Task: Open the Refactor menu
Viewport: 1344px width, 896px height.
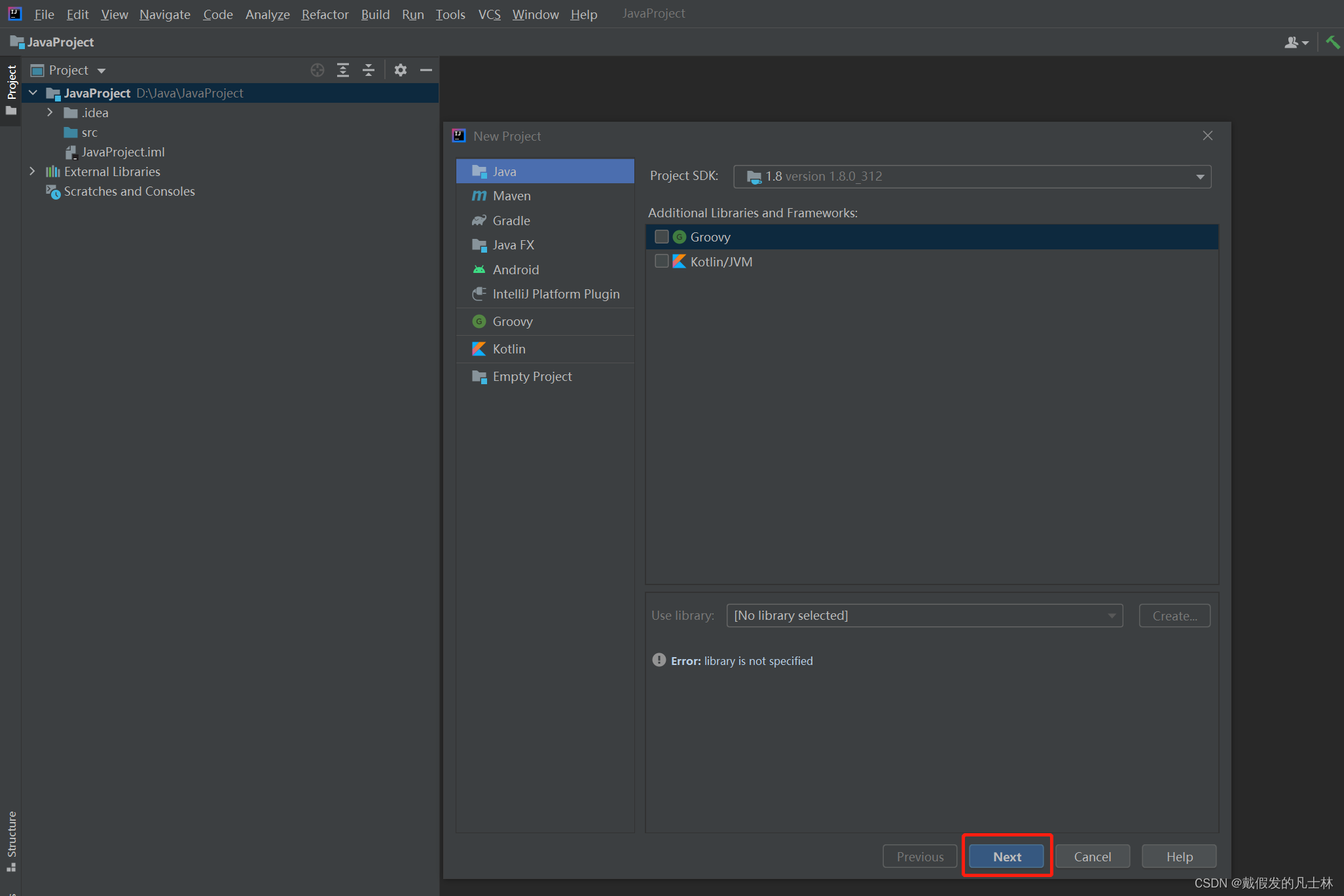Action: pos(325,14)
